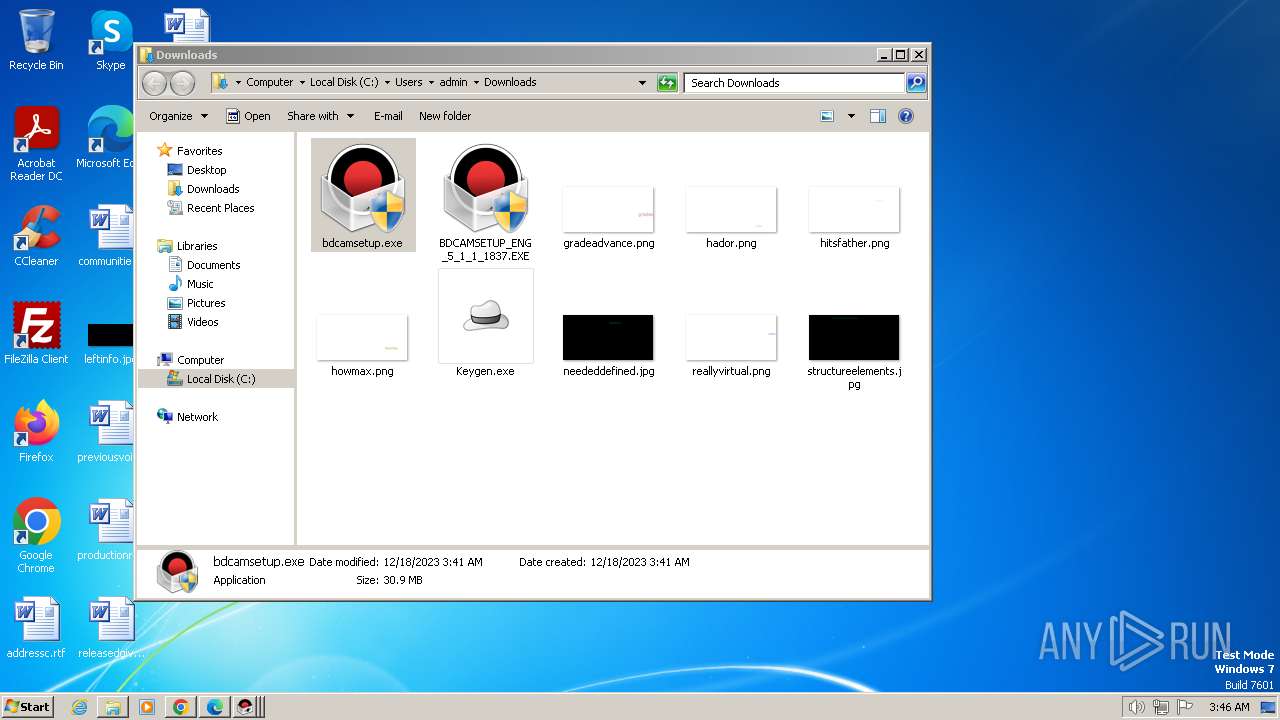
Task: Open Acrobat Reader DC desktop icon
Action: coord(36,145)
